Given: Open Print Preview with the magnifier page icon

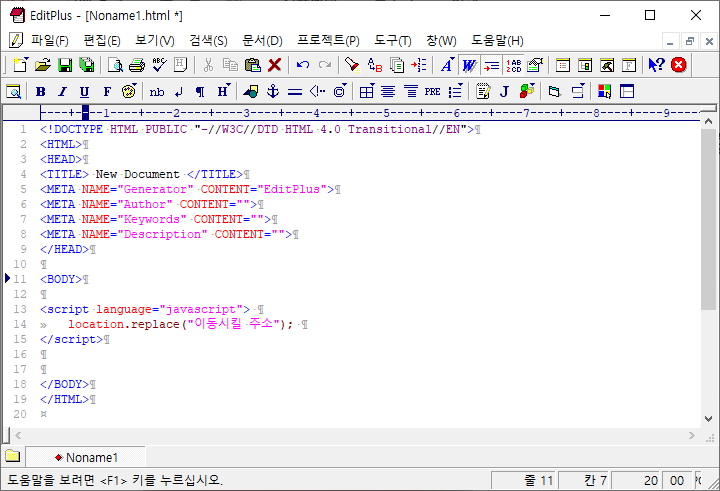Looking at the screenshot, I should point(115,65).
